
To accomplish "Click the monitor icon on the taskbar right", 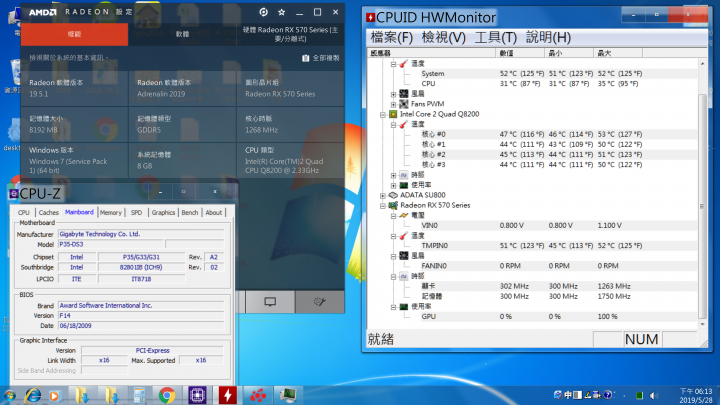I will (288, 395).
